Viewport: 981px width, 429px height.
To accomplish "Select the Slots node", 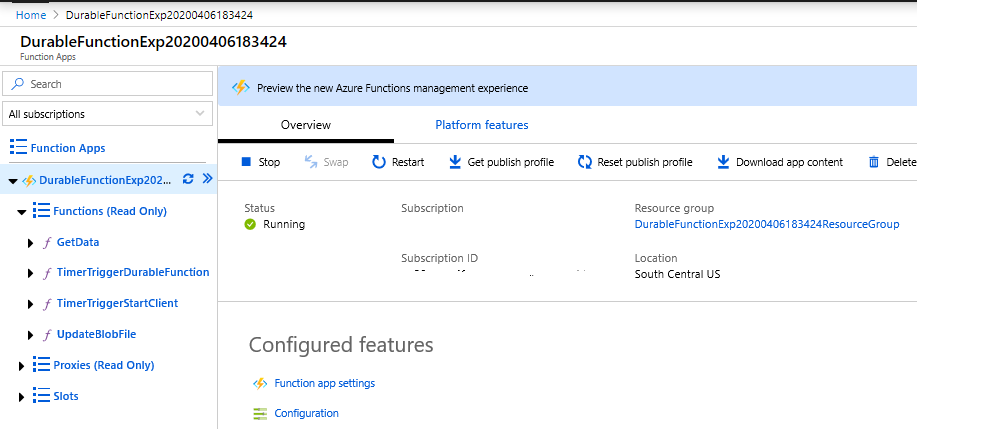I will pyautogui.click(x=66, y=396).
